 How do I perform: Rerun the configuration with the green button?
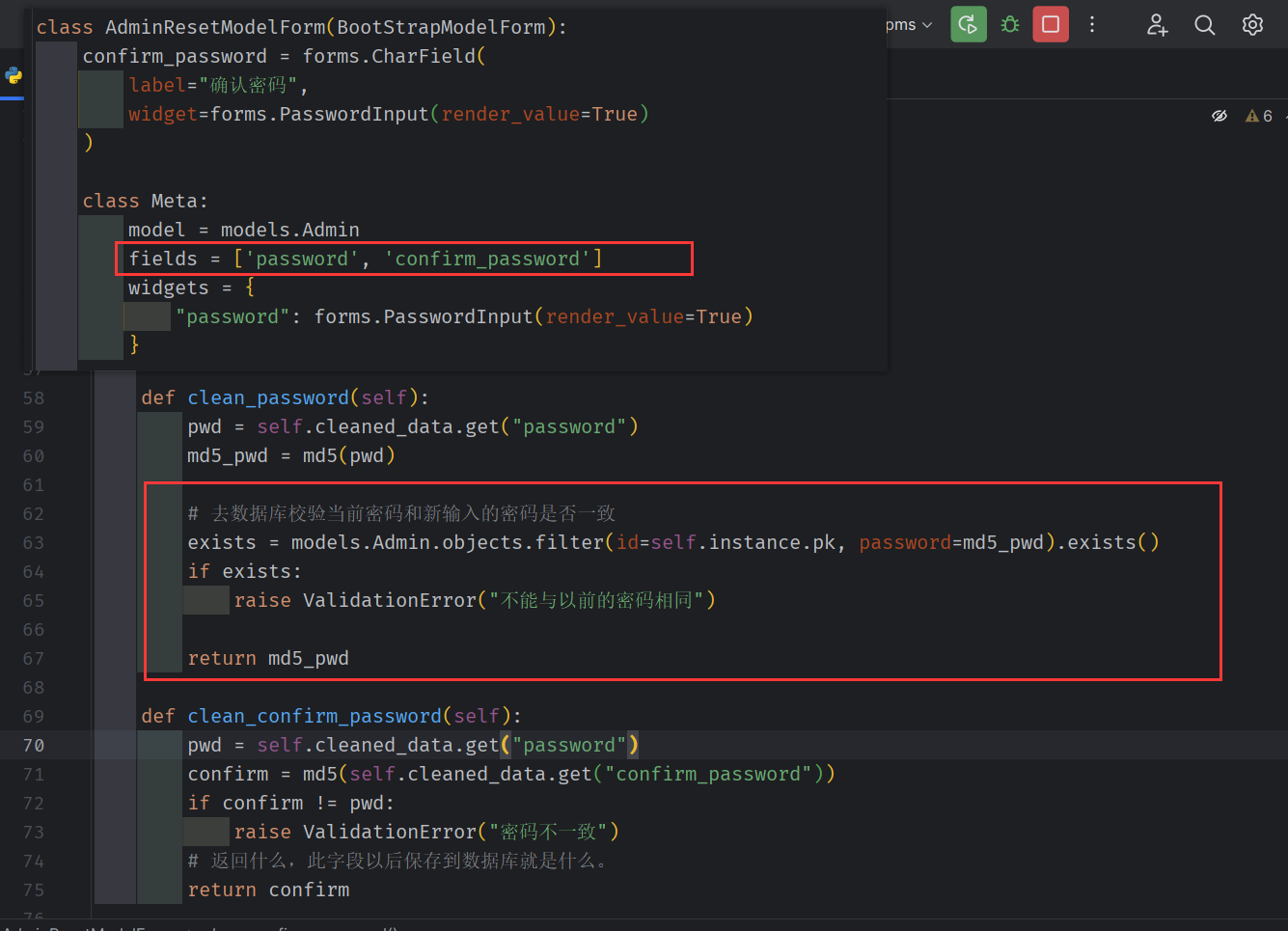click(969, 24)
